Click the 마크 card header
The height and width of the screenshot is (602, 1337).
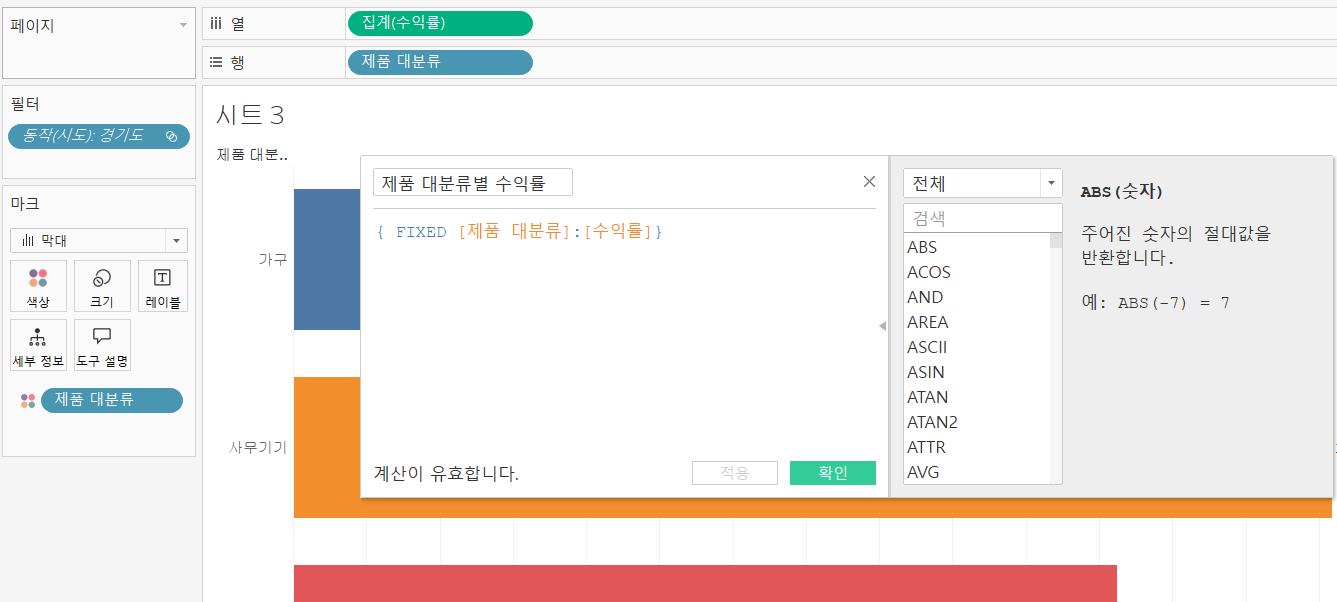point(25,203)
